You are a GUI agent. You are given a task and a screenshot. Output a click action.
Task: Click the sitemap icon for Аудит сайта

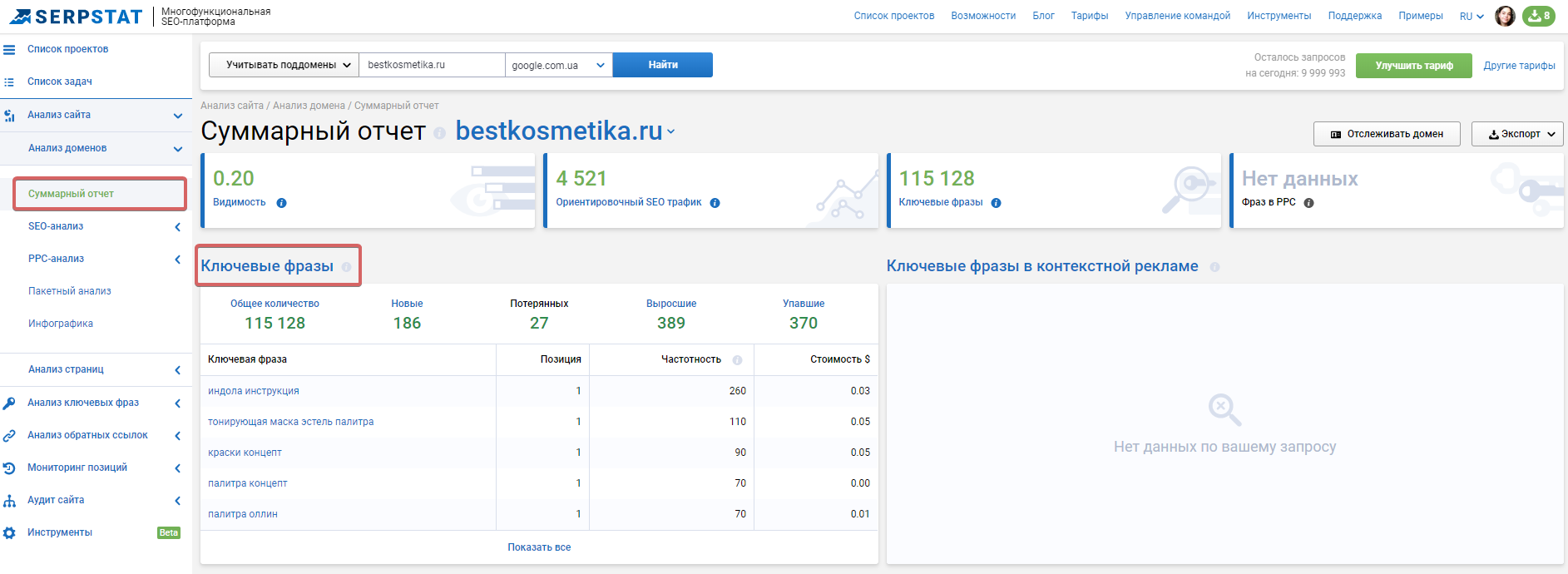pyautogui.click(x=9, y=501)
